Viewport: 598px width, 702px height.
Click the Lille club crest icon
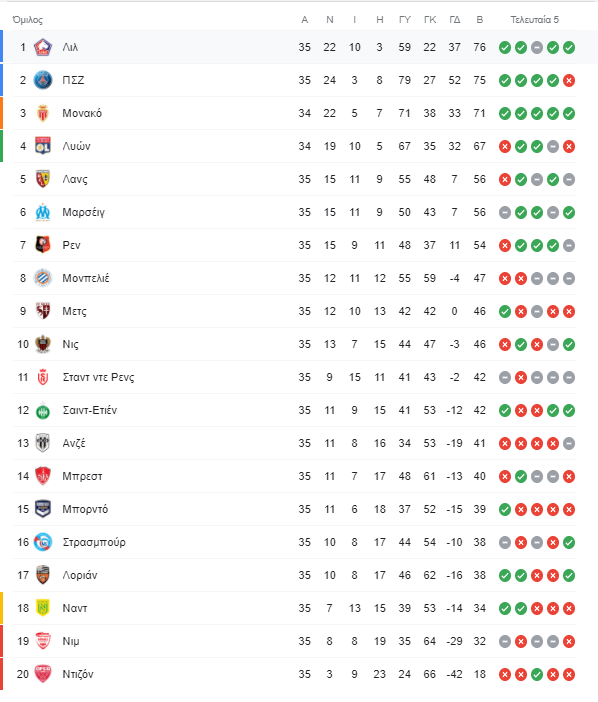click(43, 47)
